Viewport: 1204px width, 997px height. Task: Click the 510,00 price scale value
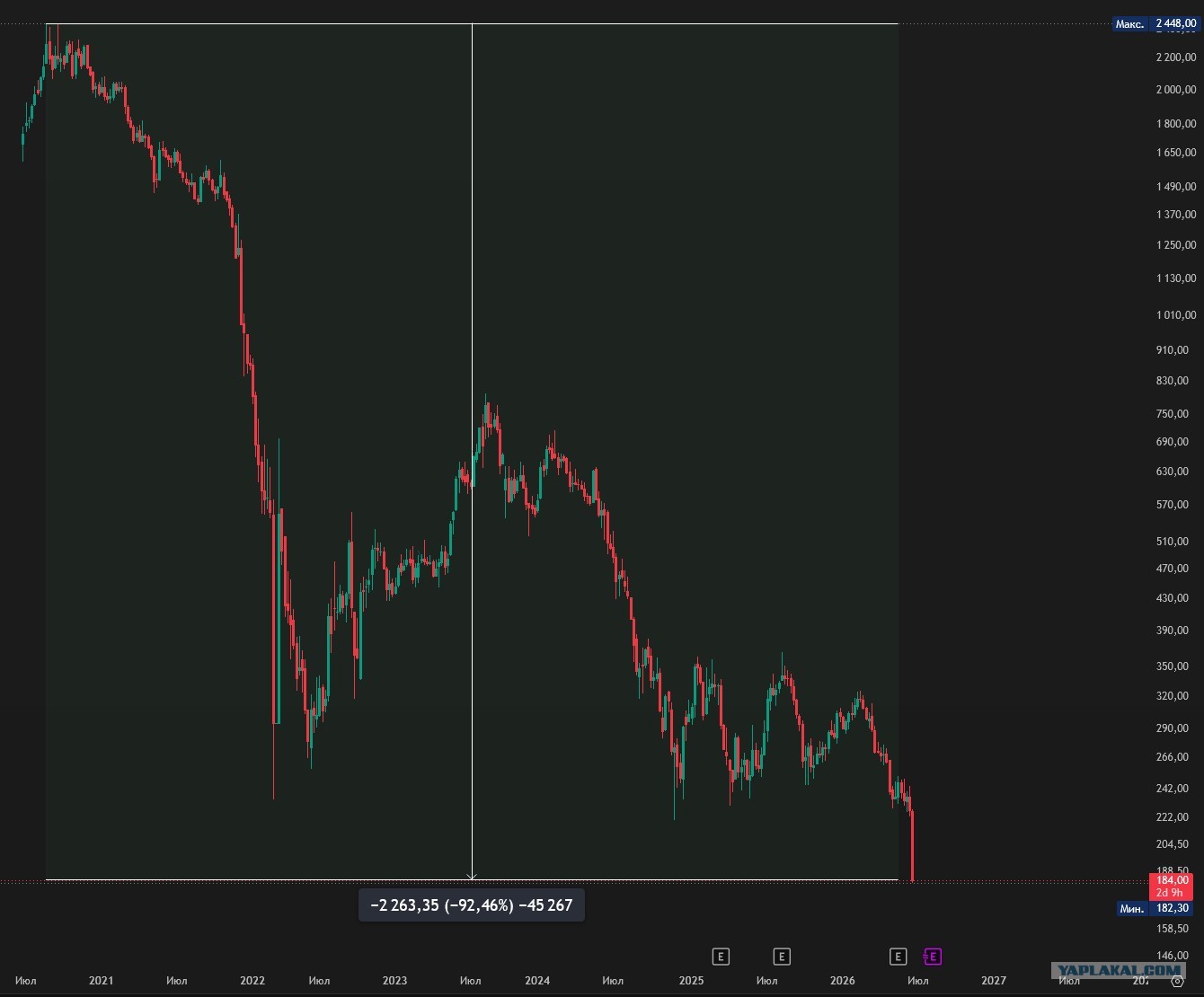[1173, 542]
